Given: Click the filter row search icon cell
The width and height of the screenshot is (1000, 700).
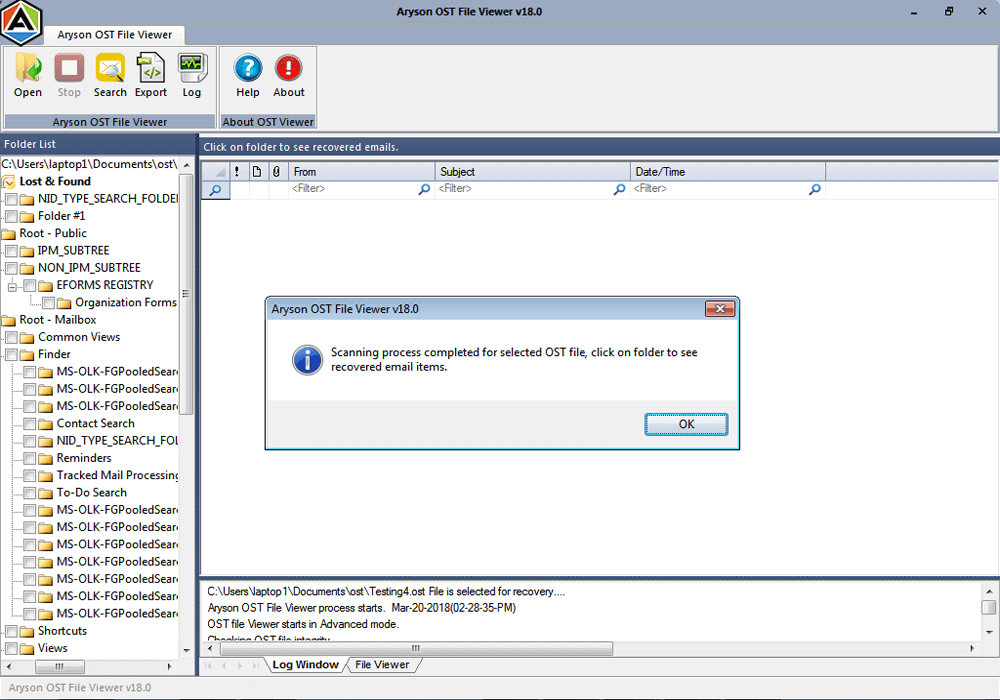Looking at the screenshot, I should coord(216,190).
